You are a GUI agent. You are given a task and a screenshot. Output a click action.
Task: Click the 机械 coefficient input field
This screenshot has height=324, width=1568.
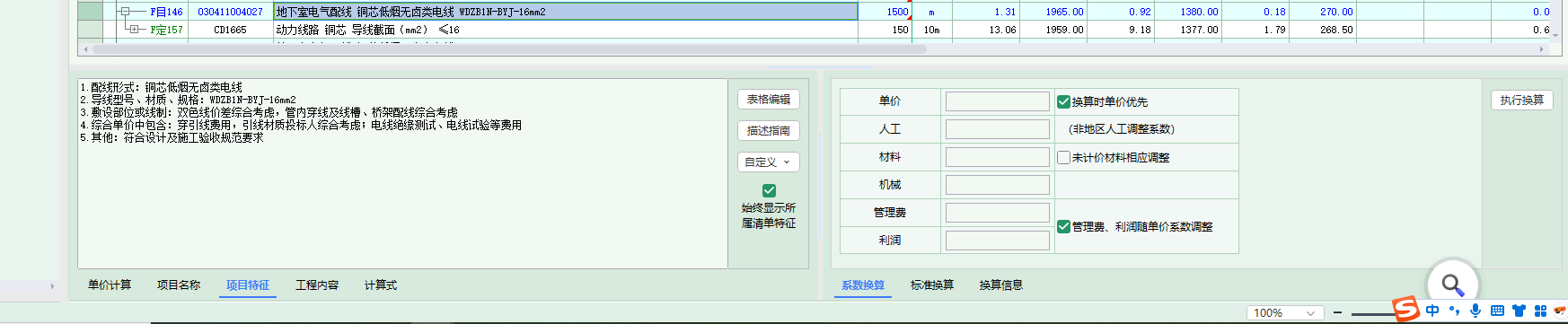point(997,185)
